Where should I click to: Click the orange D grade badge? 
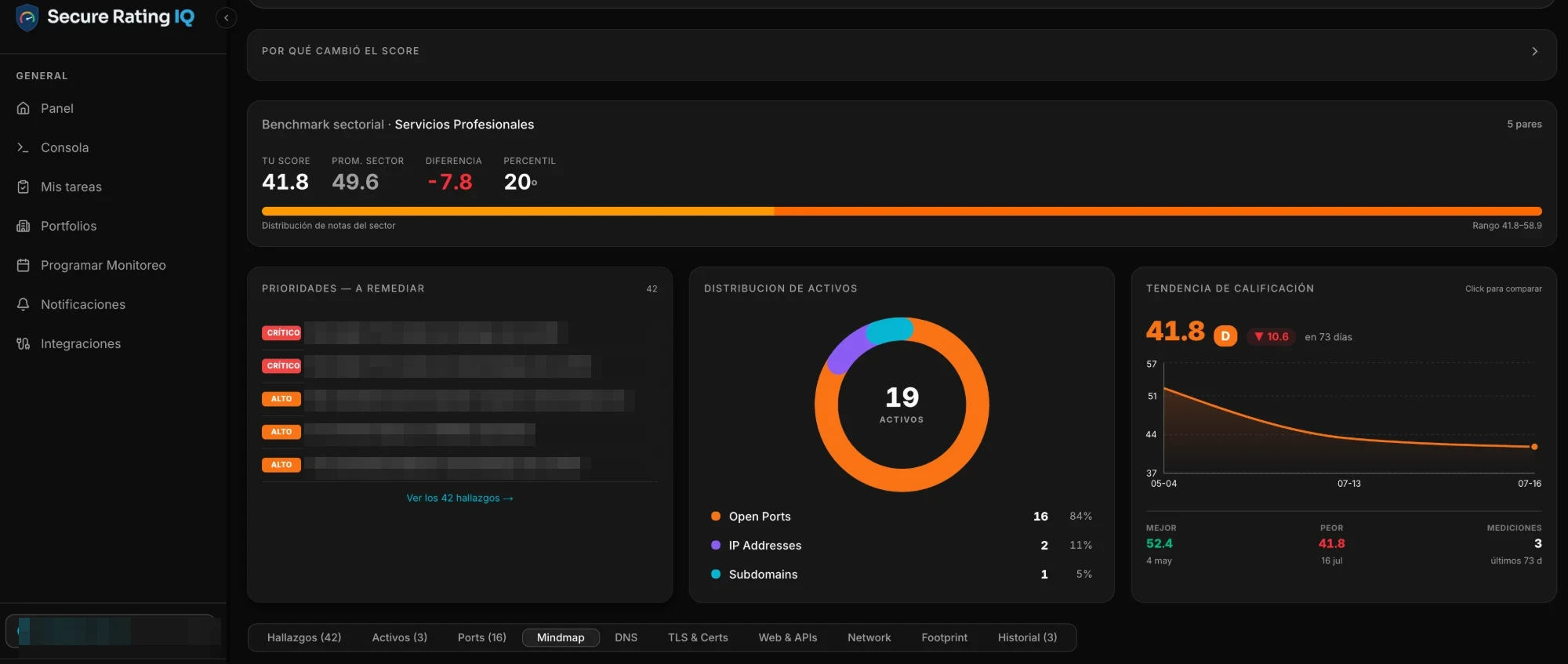point(1225,336)
